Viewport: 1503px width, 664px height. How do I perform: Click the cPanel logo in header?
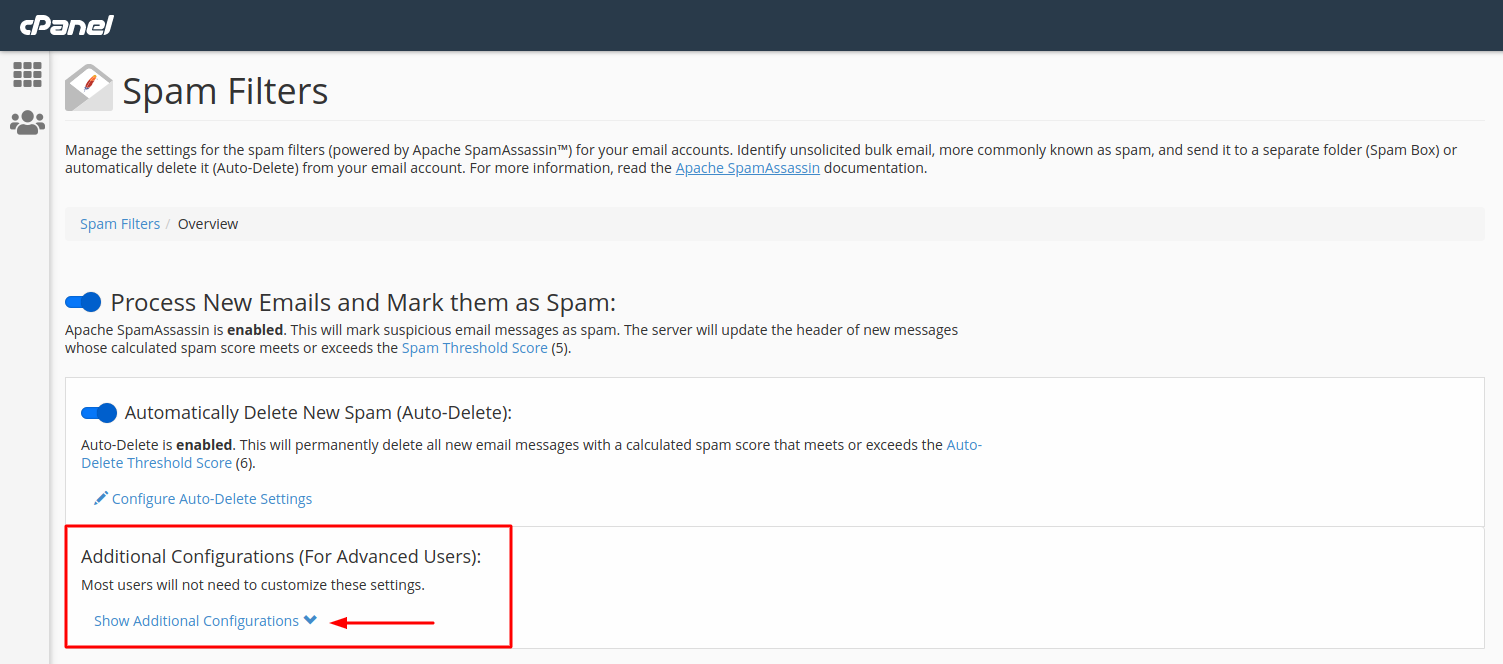(66, 25)
